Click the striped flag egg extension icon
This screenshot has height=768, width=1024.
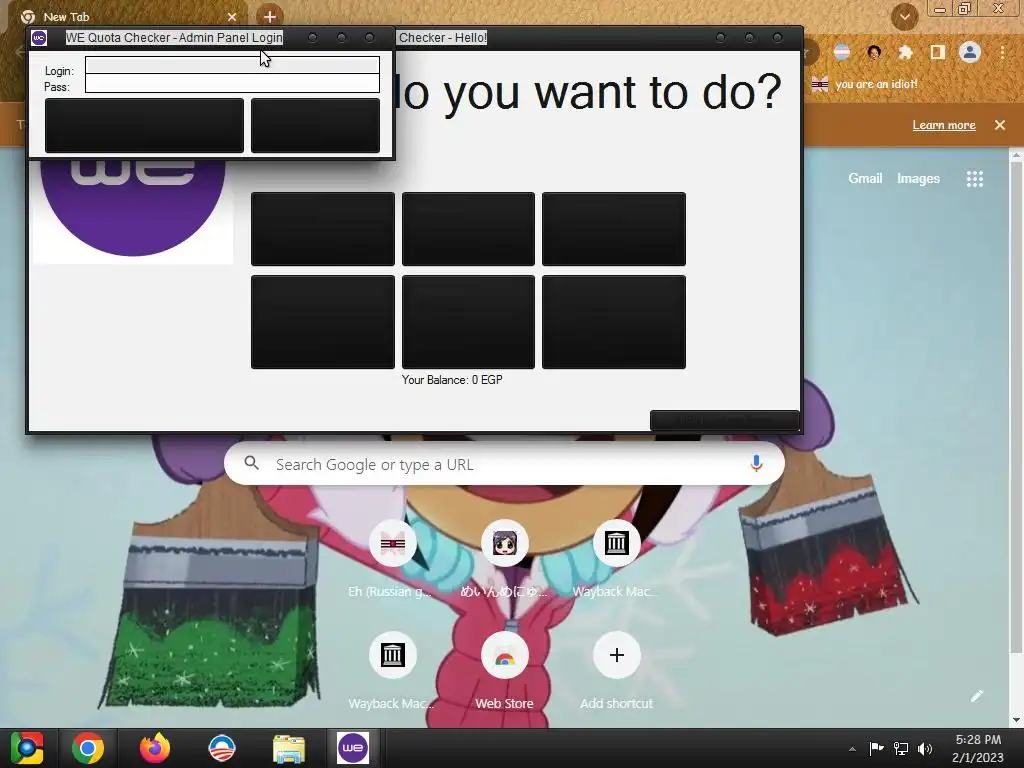click(842, 52)
